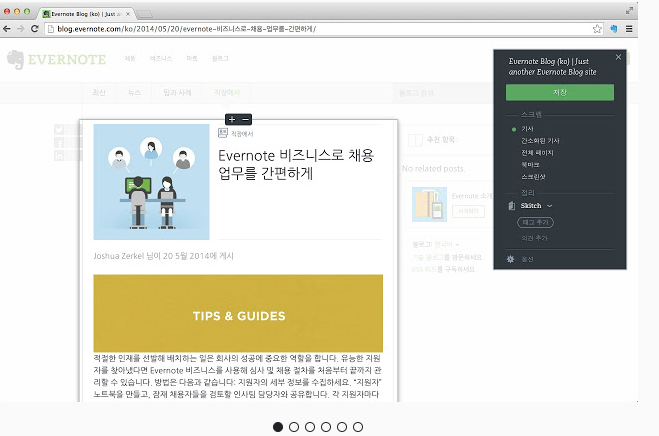The height and width of the screenshot is (436, 659).
Task: Open clipper options via gear icon
Action: [510, 259]
